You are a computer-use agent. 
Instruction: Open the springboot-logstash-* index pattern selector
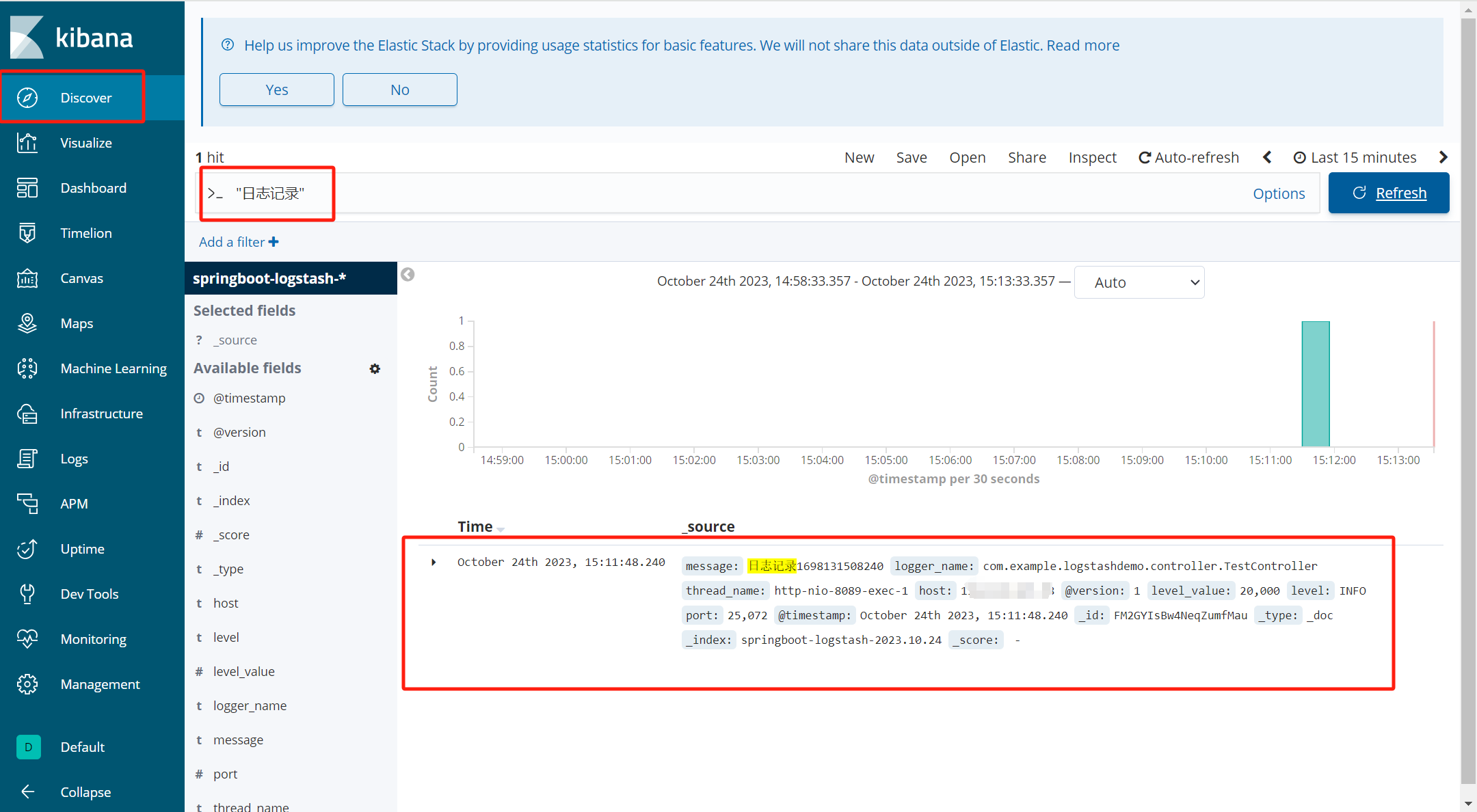291,278
